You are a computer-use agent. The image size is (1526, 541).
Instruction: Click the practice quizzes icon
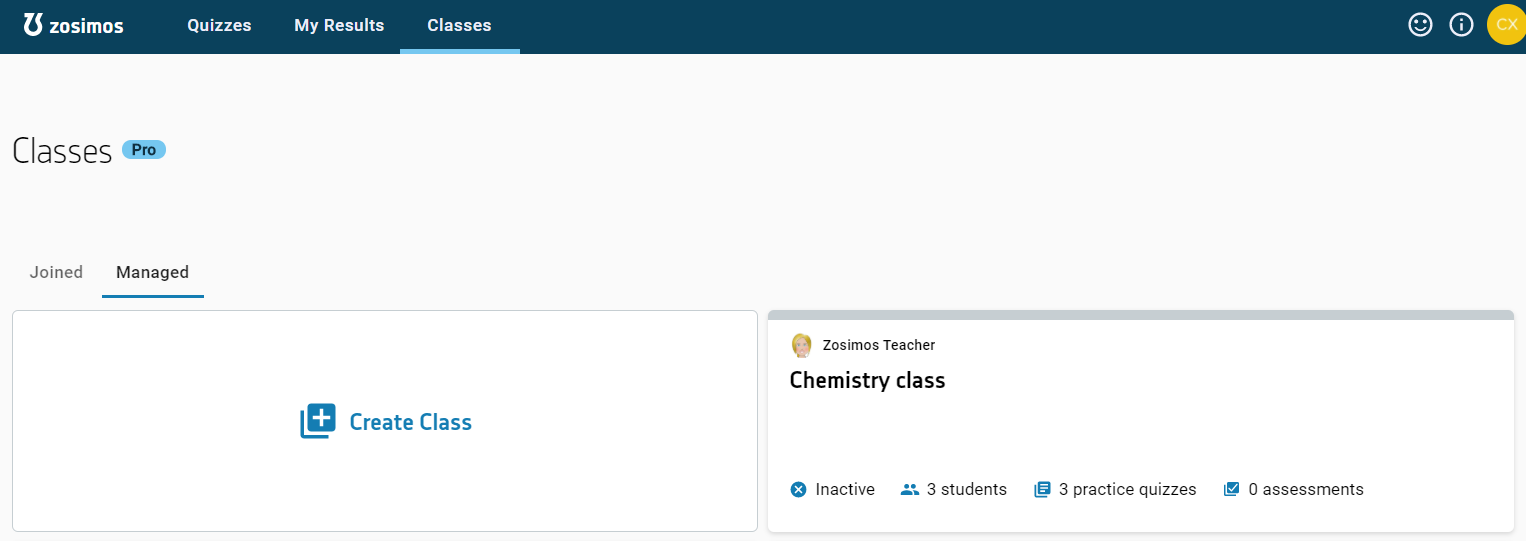point(1042,490)
